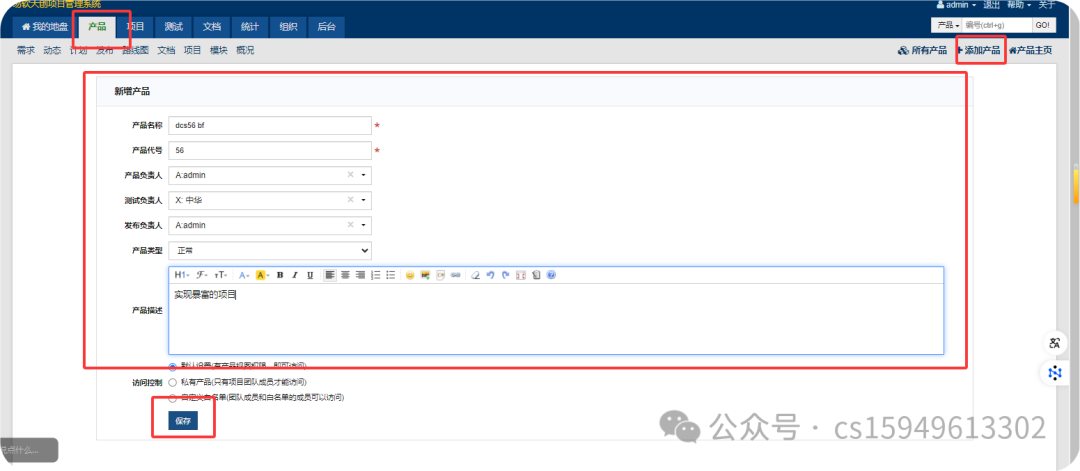Image resolution: width=1080 pixels, height=471 pixels.
Task: Click in the 产品描述 description text area
Action: click(556, 319)
